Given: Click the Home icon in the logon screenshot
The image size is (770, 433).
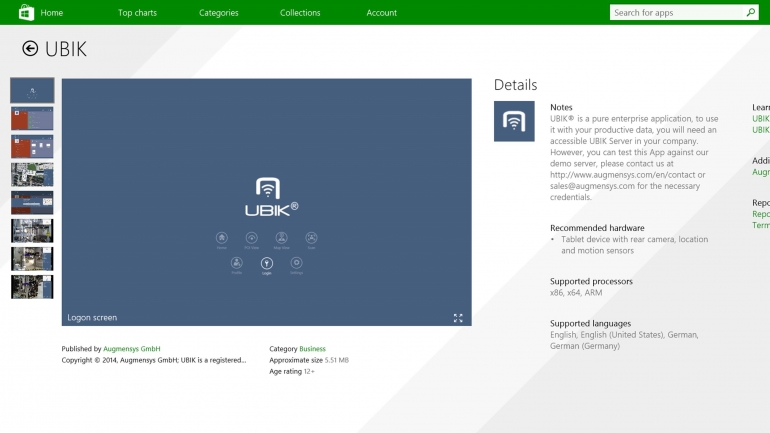Looking at the screenshot, I should [221, 238].
